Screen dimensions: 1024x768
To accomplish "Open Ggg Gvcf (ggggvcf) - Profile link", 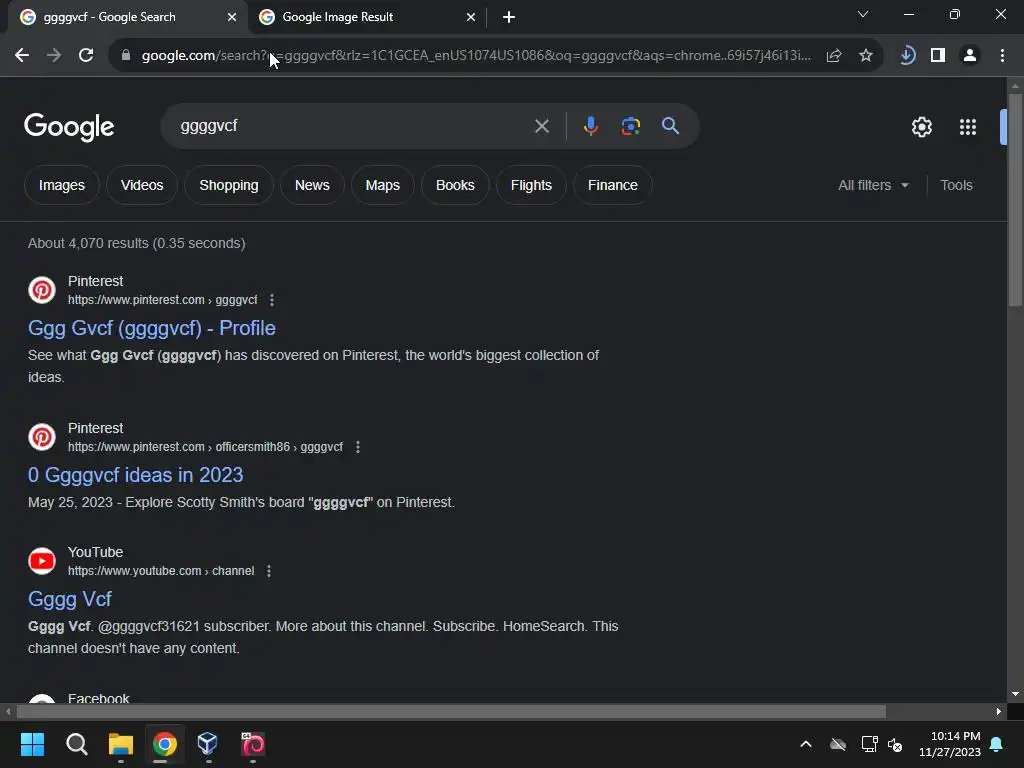I will click(152, 328).
